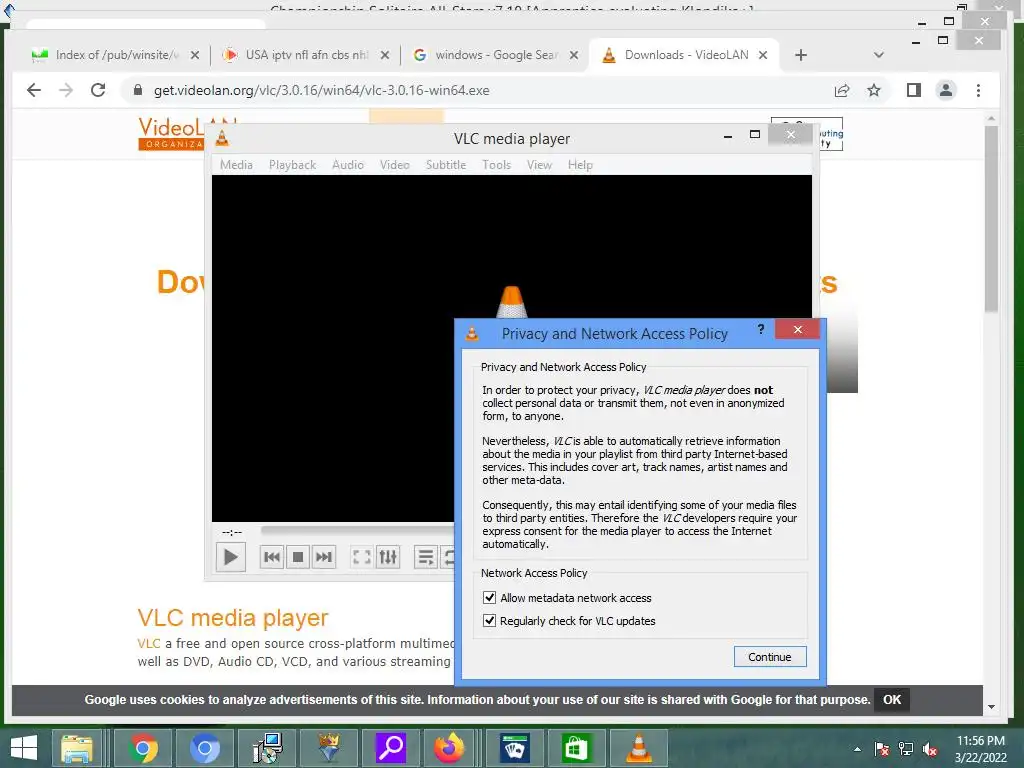Viewport: 1024px width, 768px height.
Task: Open the VLC Help menu
Action: click(x=580, y=165)
